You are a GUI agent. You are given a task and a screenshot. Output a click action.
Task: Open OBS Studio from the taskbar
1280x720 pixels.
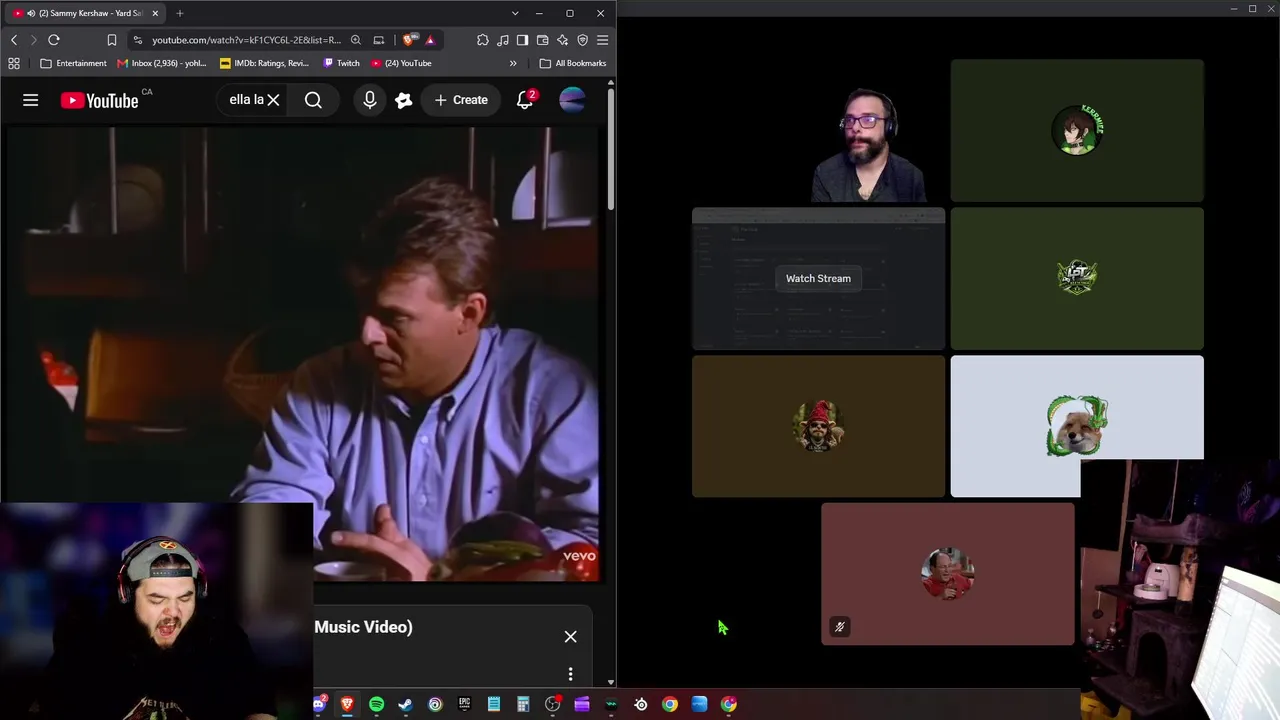click(553, 705)
